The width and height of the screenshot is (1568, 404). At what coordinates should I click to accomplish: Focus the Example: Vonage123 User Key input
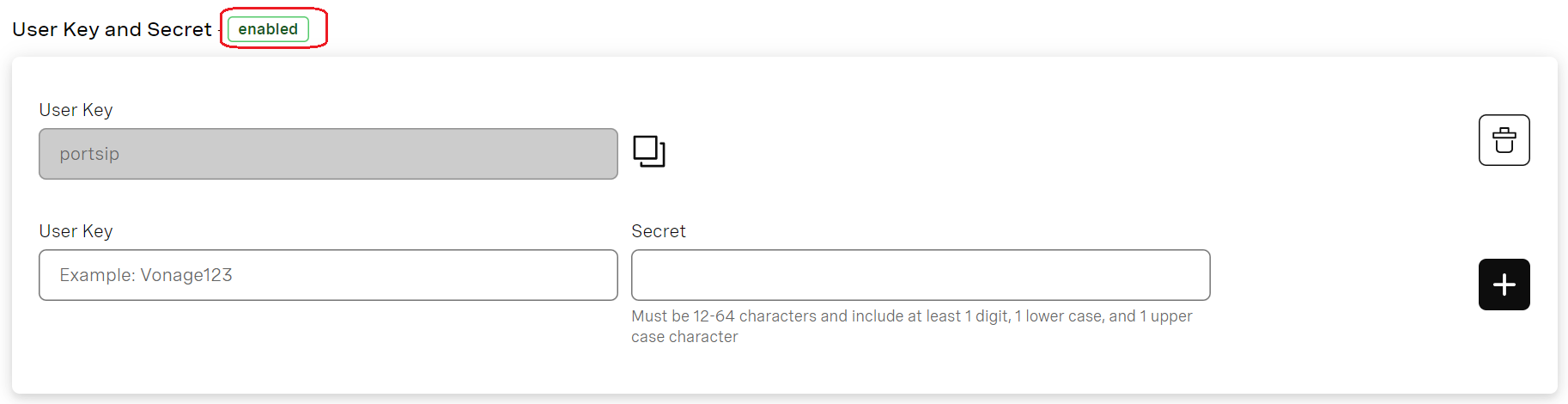point(328,275)
